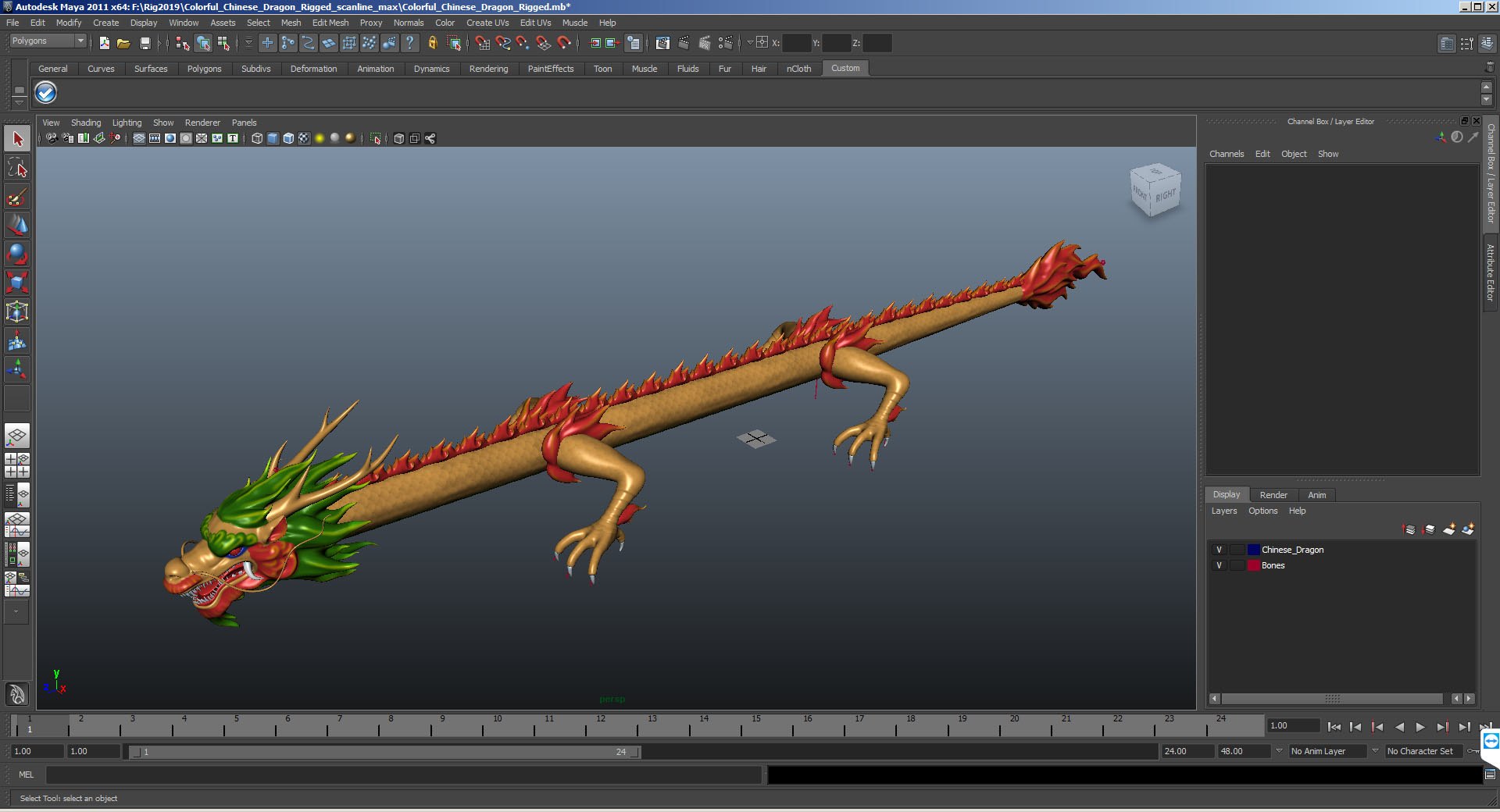This screenshot has height=812, width=1500.
Task: Open the viewport Shading menu
Action: pos(86,123)
